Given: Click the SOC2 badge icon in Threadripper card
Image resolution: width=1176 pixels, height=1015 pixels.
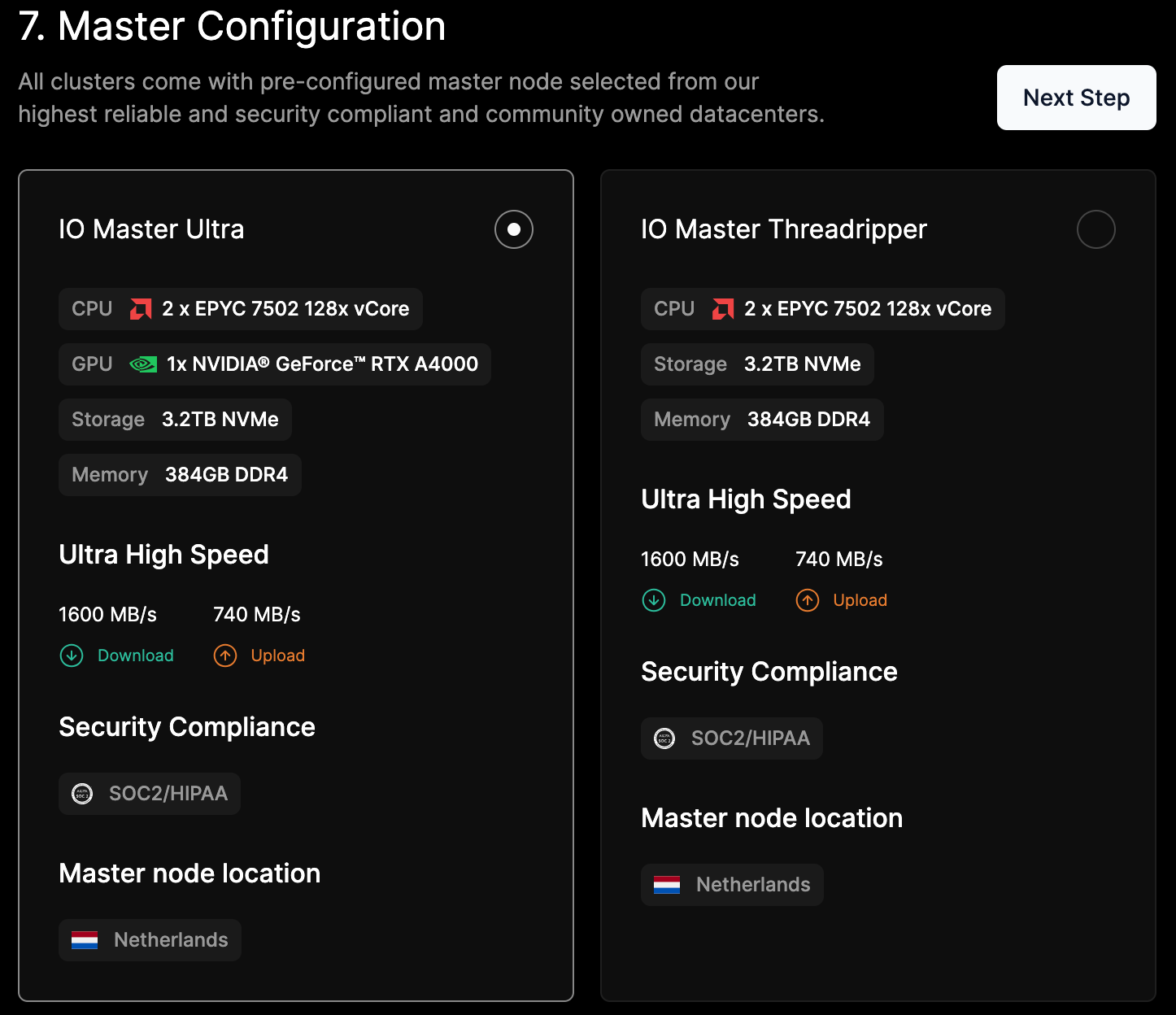Looking at the screenshot, I should [x=664, y=738].
